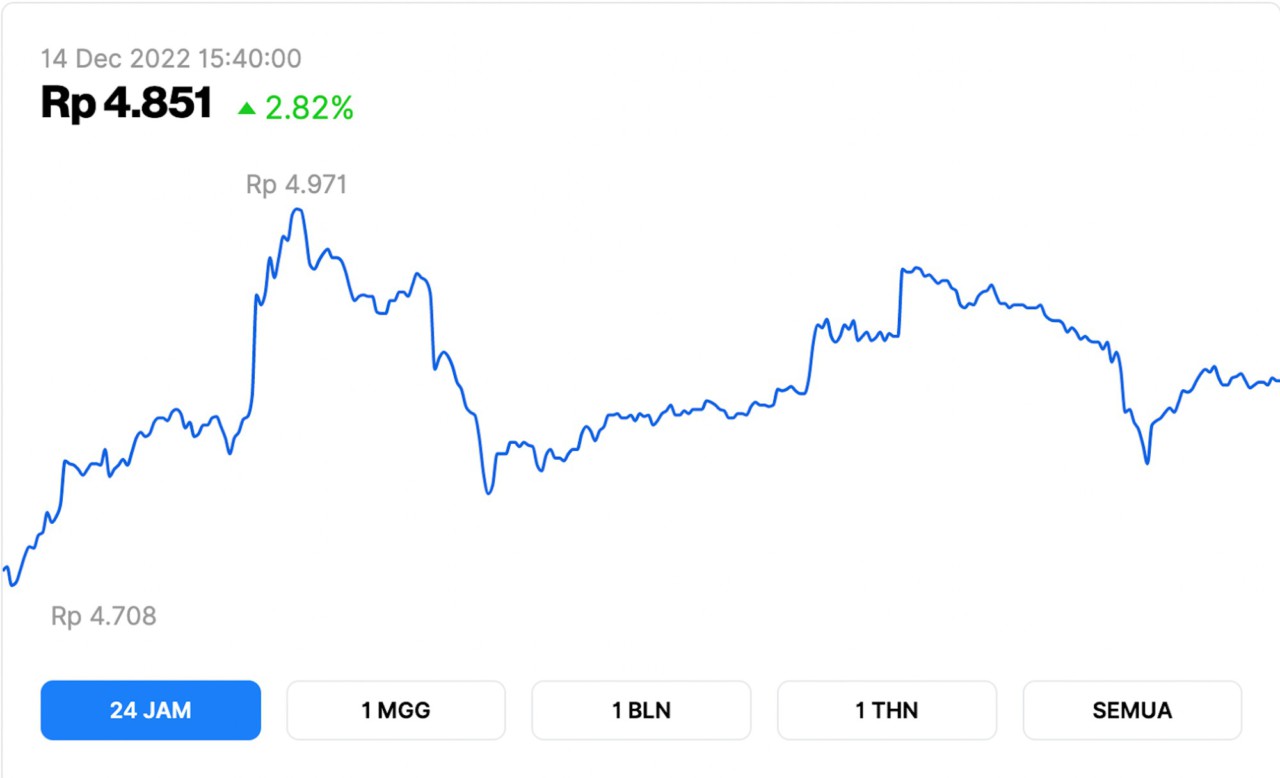Screen dimensions: 1280x778
Task: Open the 1 BLN chart view
Action: tap(640, 710)
